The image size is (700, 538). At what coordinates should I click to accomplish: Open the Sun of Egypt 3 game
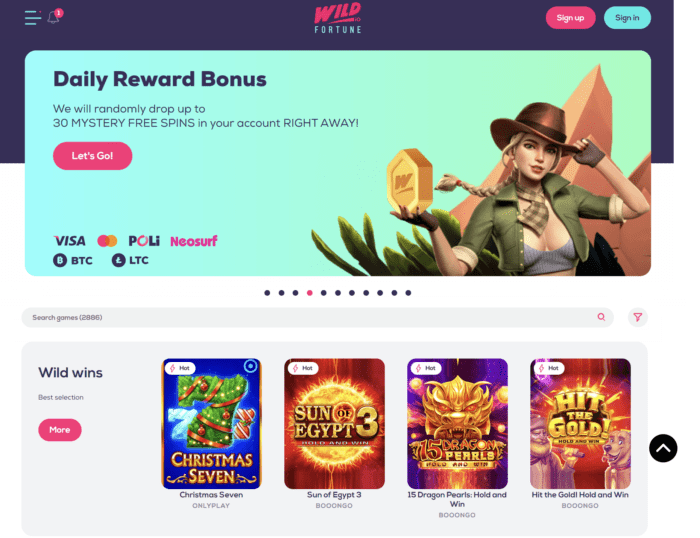[334, 423]
